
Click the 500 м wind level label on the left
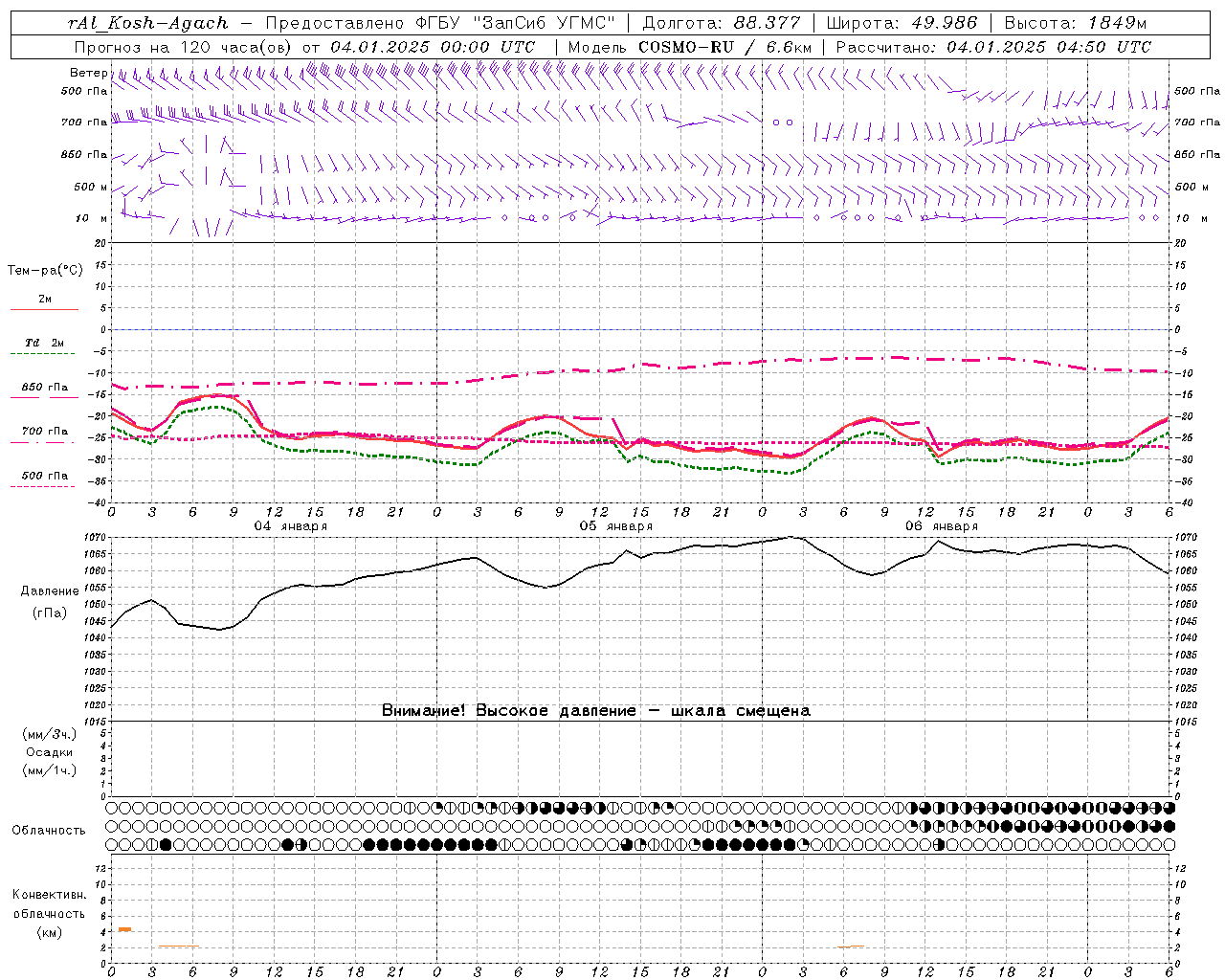pos(91,187)
